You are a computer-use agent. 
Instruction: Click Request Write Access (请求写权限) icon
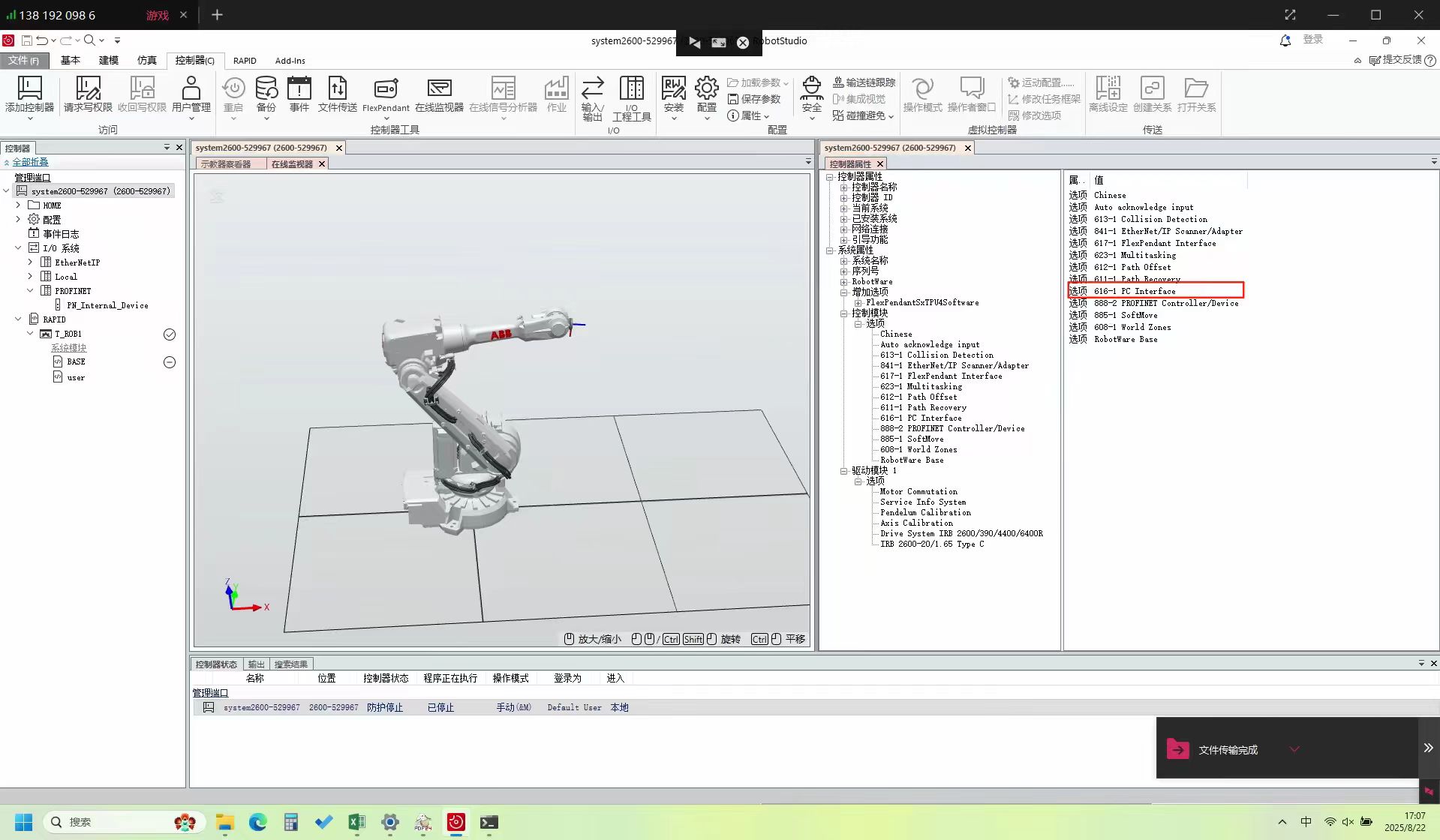88,88
